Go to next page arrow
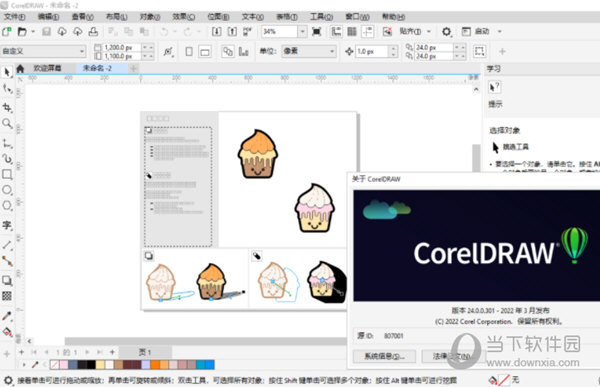The height and width of the screenshot is (387, 600). [87, 352]
